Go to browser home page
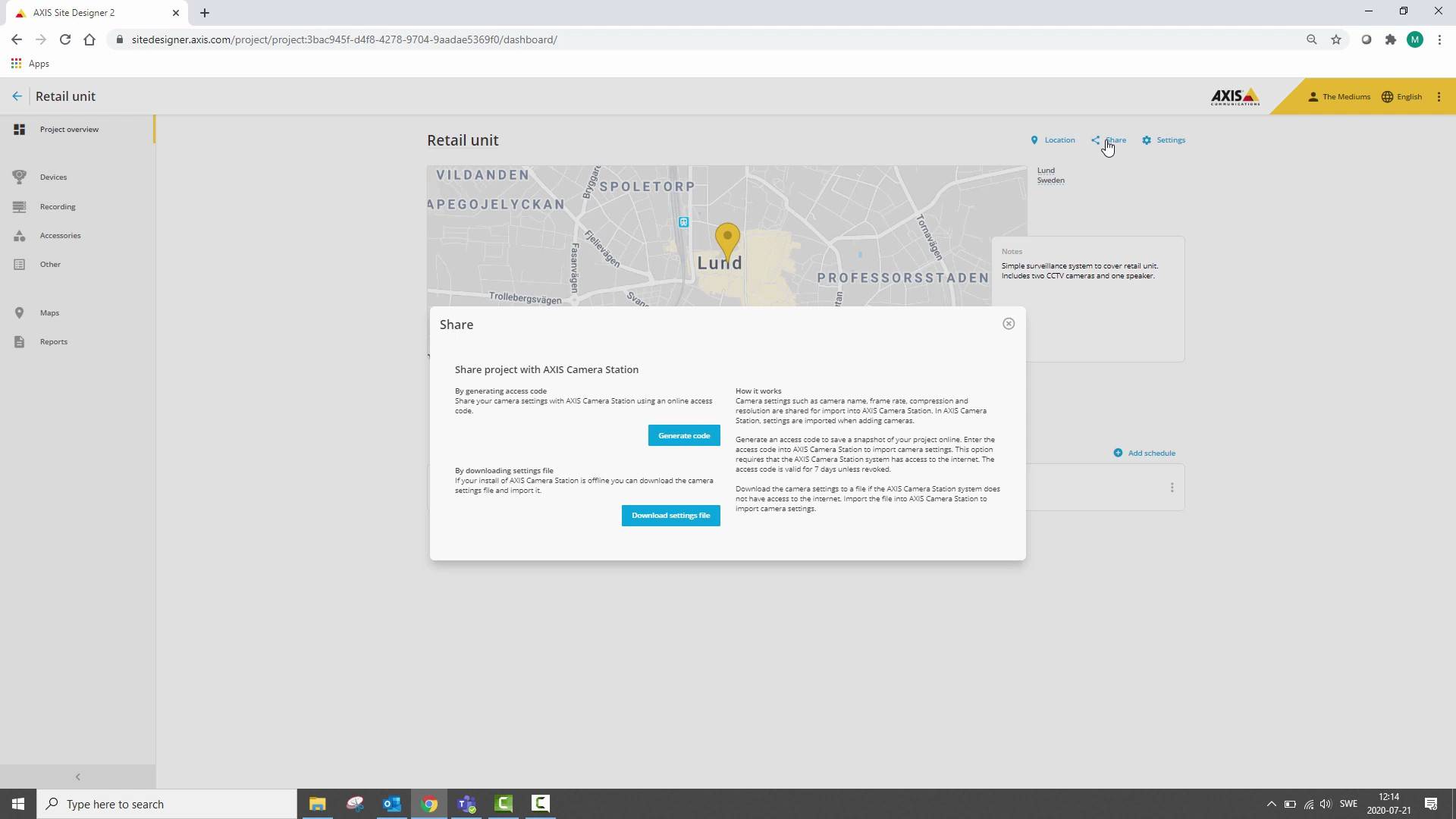The height and width of the screenshot is (819, 1456). click(x=89, y=39)
